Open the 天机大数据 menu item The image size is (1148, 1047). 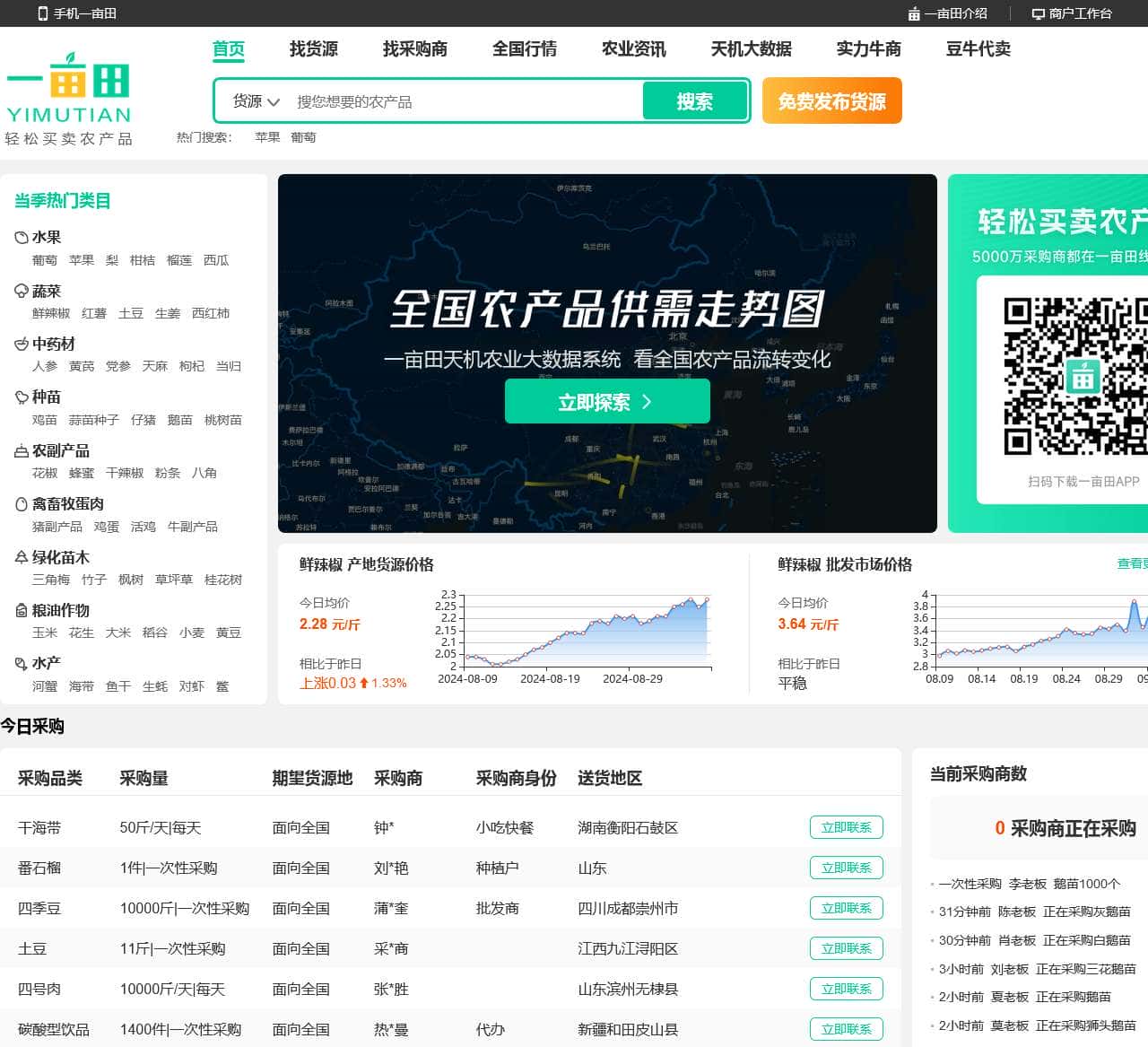[753, 49]
